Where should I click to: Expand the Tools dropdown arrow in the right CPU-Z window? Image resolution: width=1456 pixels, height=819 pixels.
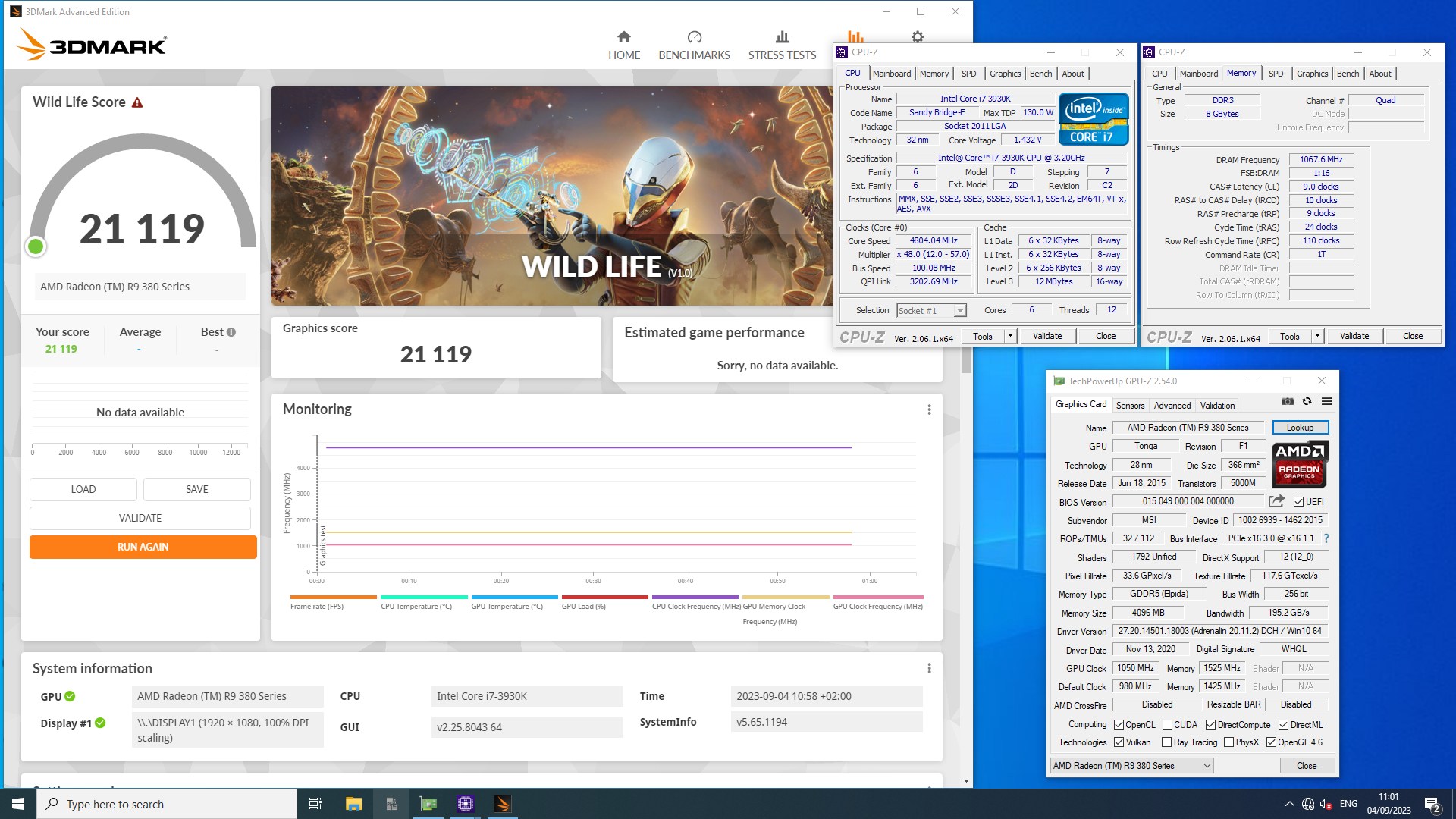point(1317,336)
